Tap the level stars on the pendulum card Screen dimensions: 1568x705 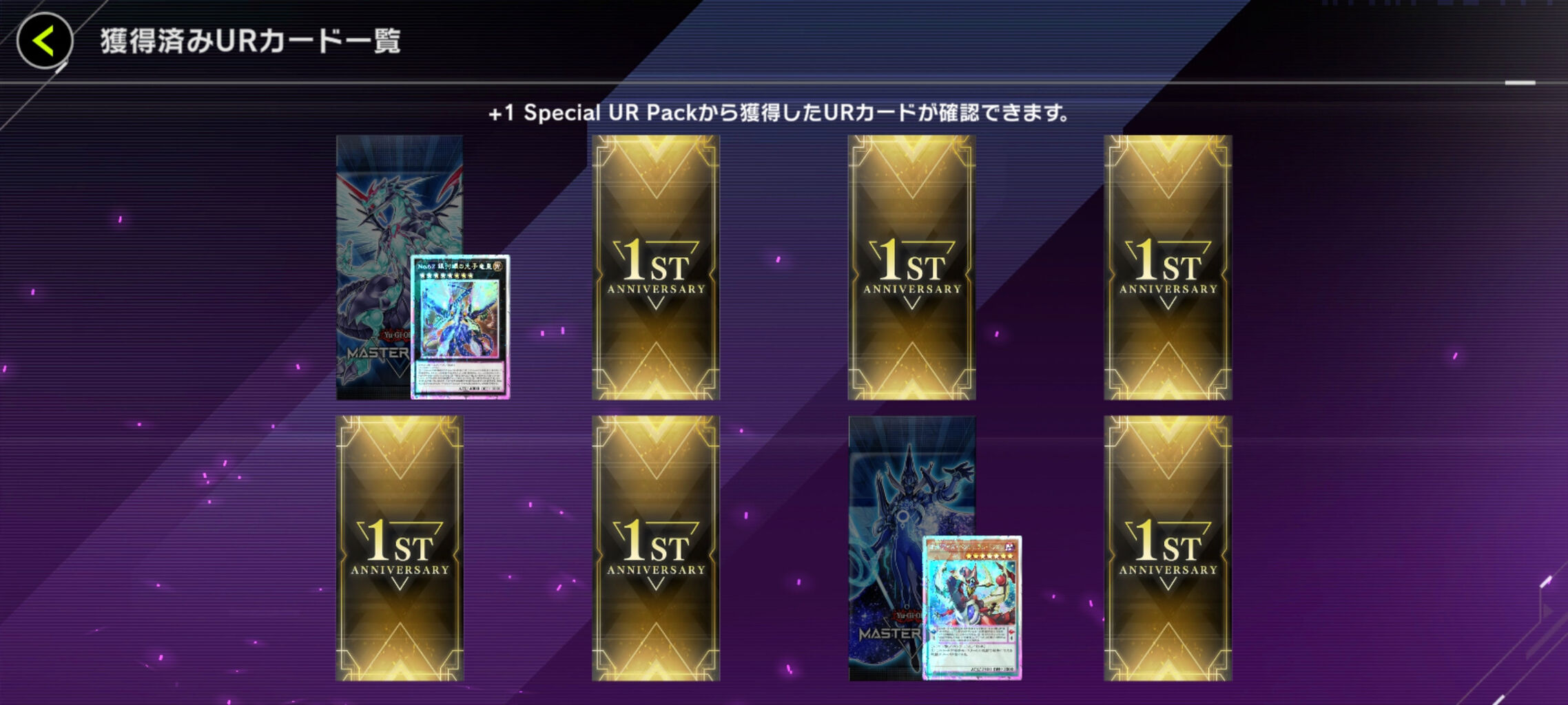[989, 556]
